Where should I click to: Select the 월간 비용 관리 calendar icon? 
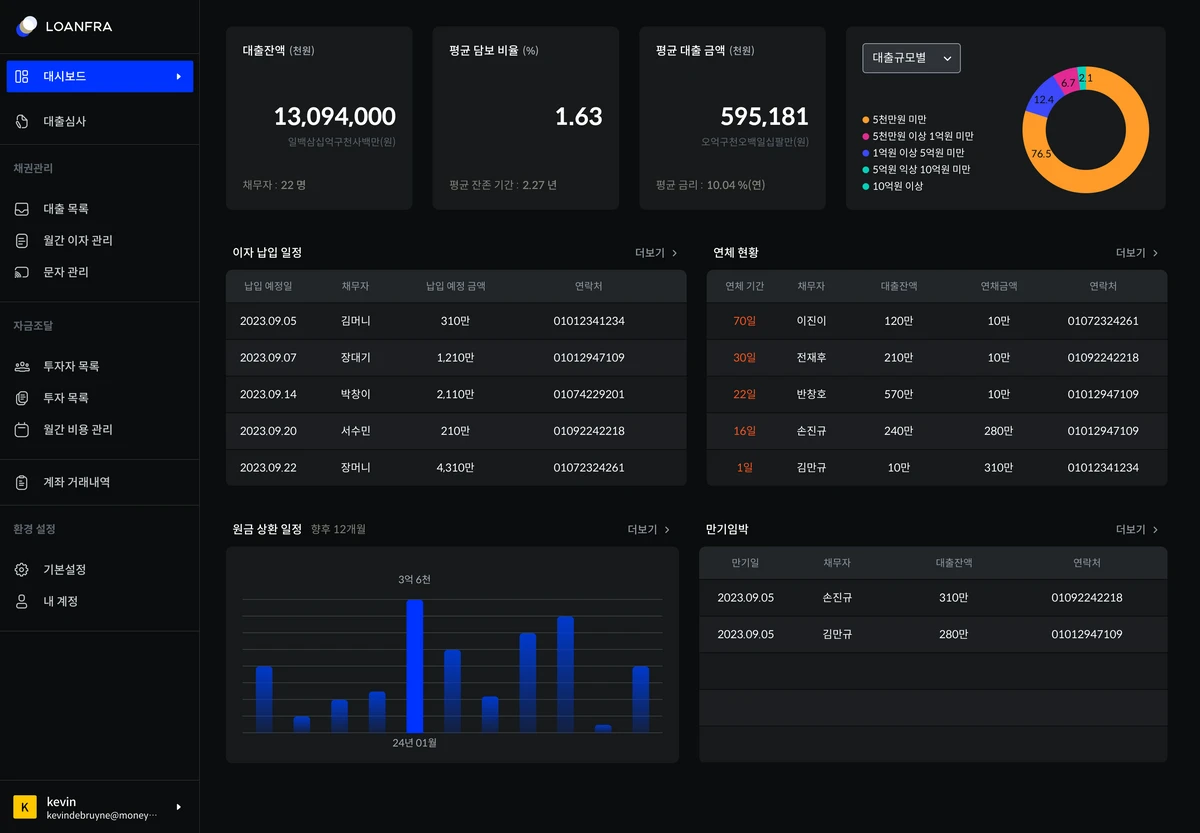(x=22, y=430)
